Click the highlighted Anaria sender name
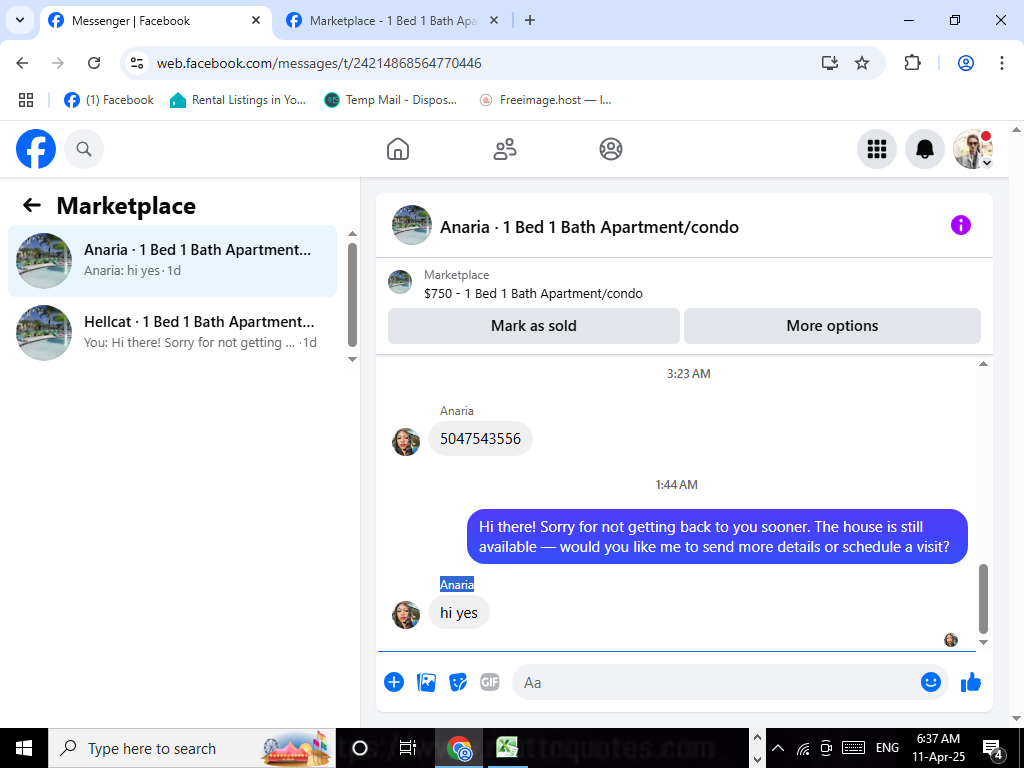 pos(456,584)
